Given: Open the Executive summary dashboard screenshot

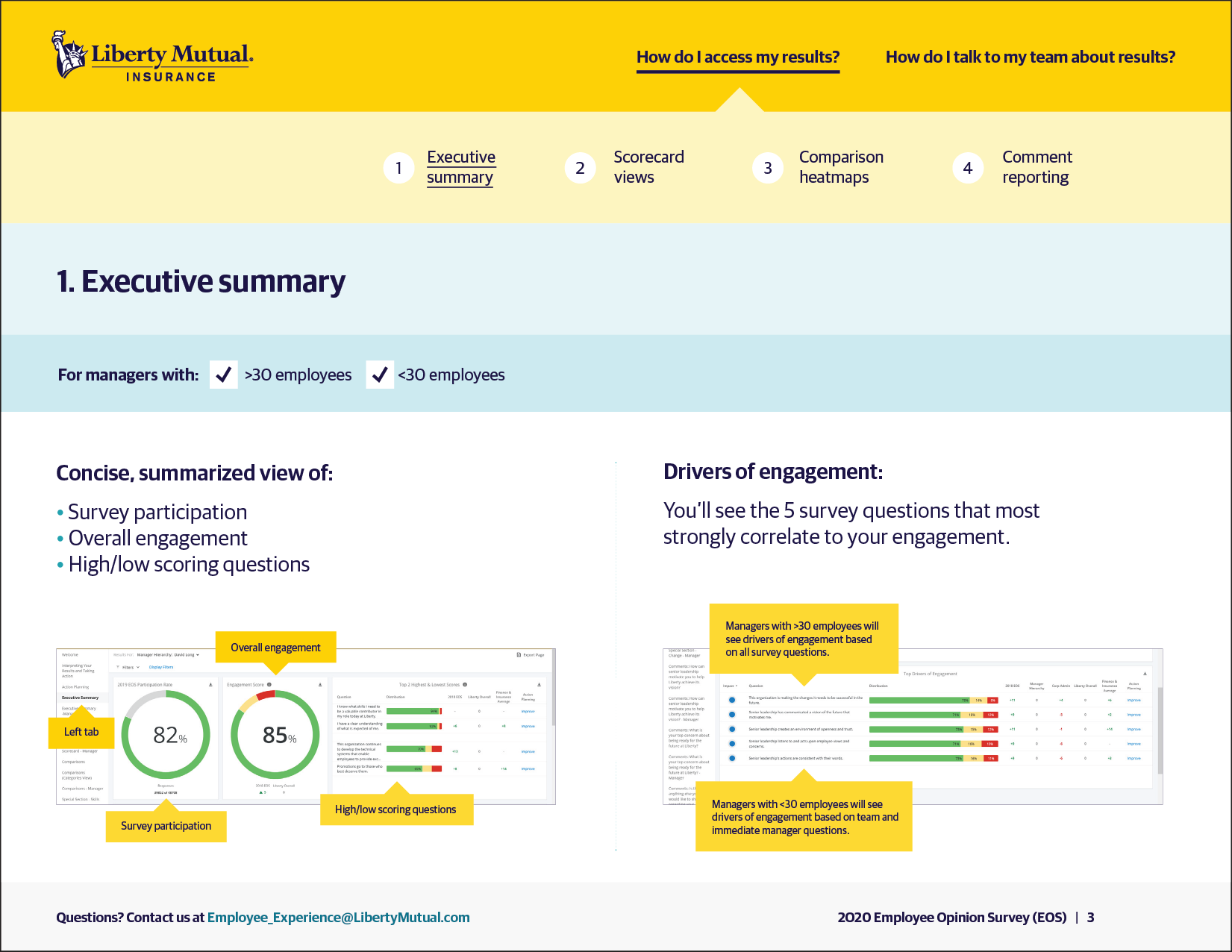Looking at the screenshot, I should coord(306,727).
